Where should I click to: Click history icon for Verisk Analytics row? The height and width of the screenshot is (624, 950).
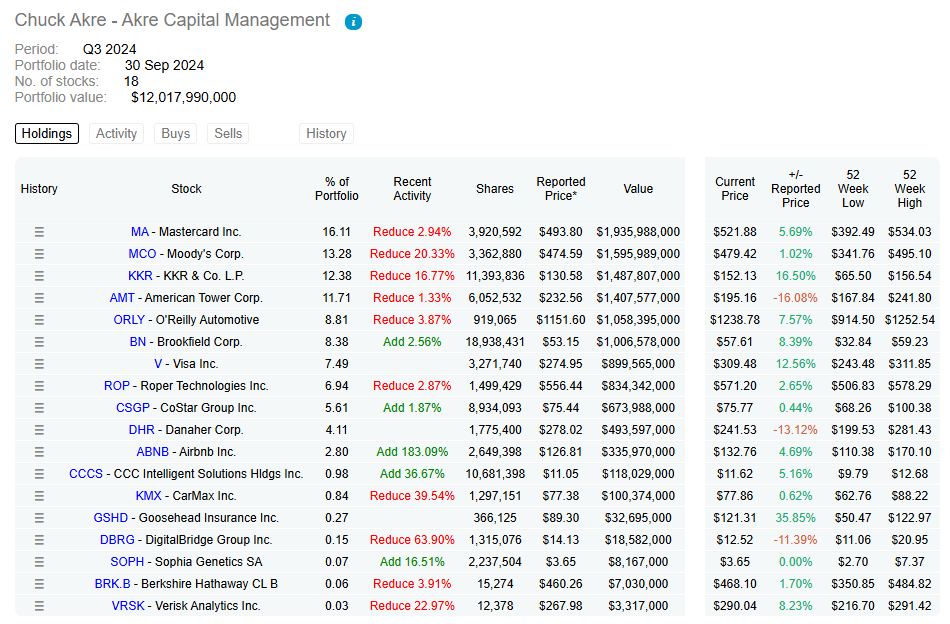(40, 606)
